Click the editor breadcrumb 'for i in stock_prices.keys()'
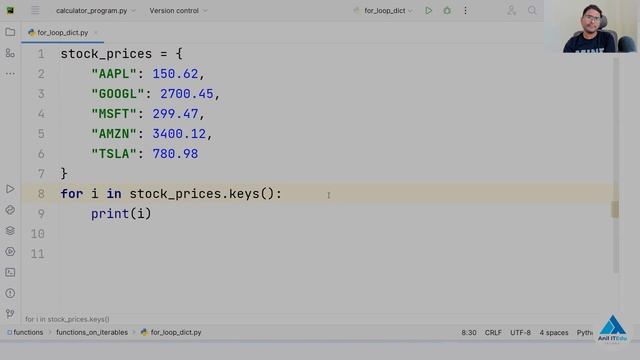The image size is (640, 360). click(67, 319)
